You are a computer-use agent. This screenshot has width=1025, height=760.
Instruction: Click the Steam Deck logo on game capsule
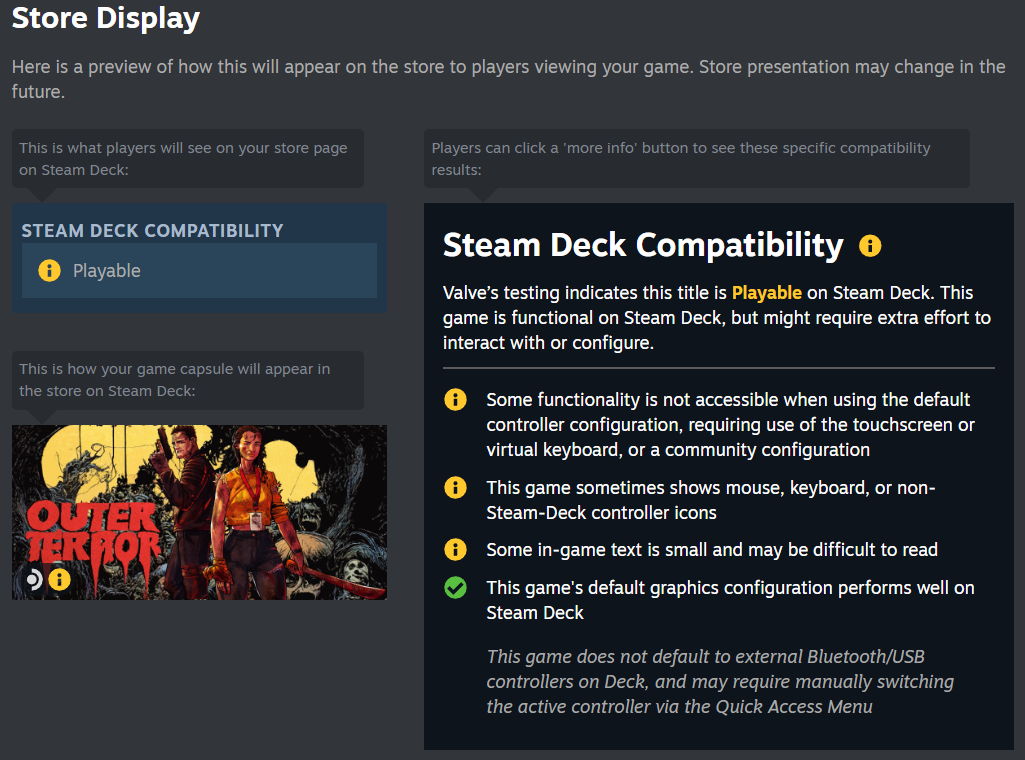[x=33, y=579]
